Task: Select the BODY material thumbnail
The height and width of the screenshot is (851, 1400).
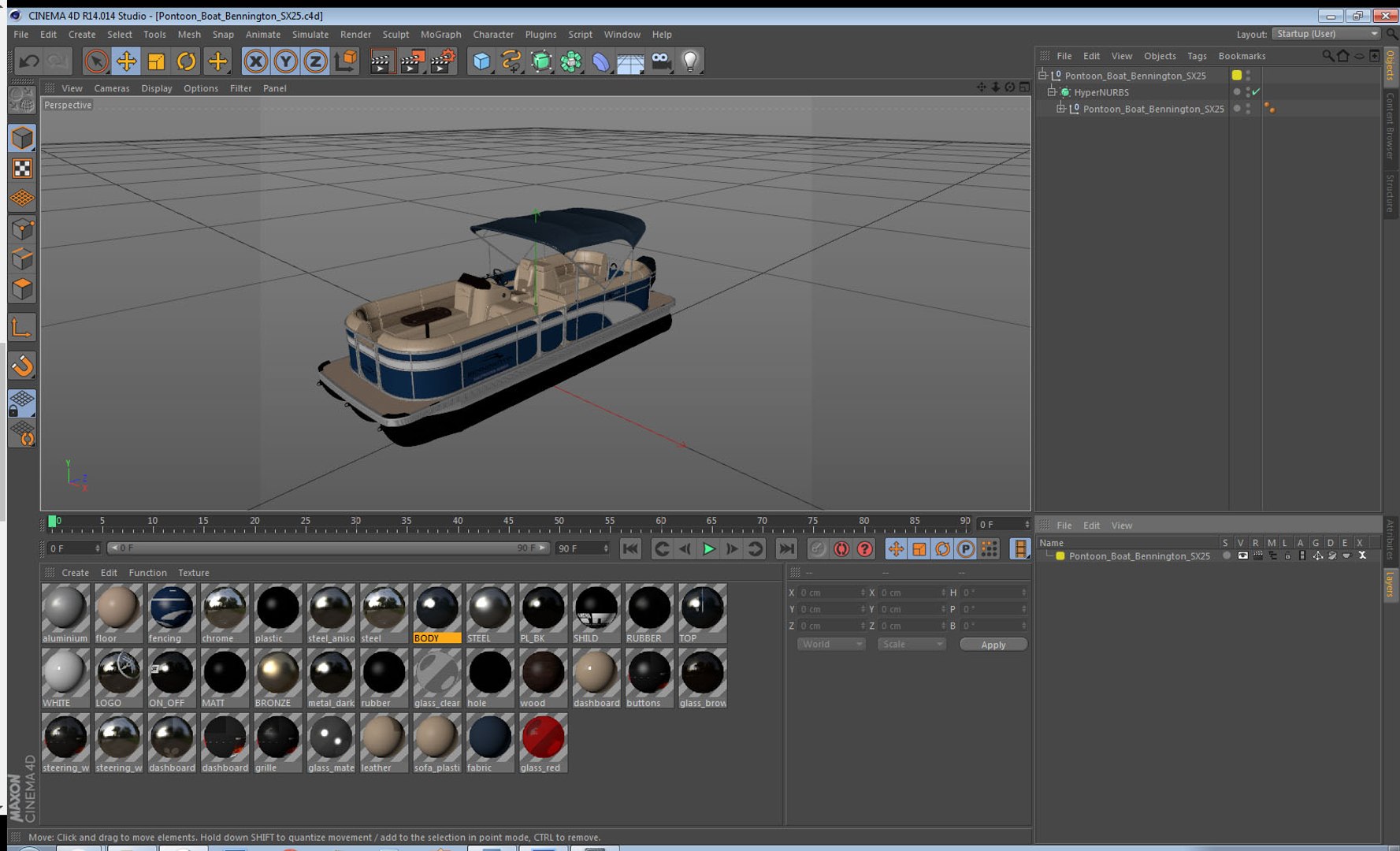Action: [437, 613]
